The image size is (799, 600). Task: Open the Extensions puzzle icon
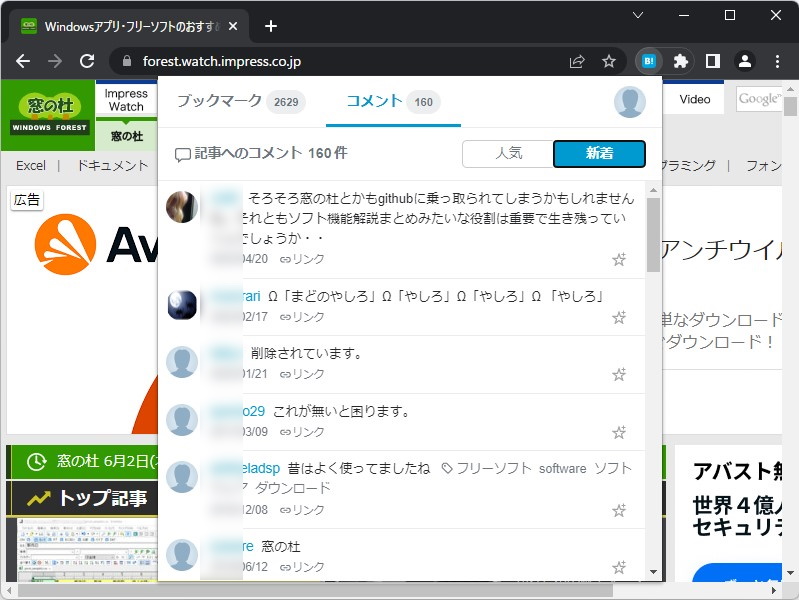[x=681, y=61]
